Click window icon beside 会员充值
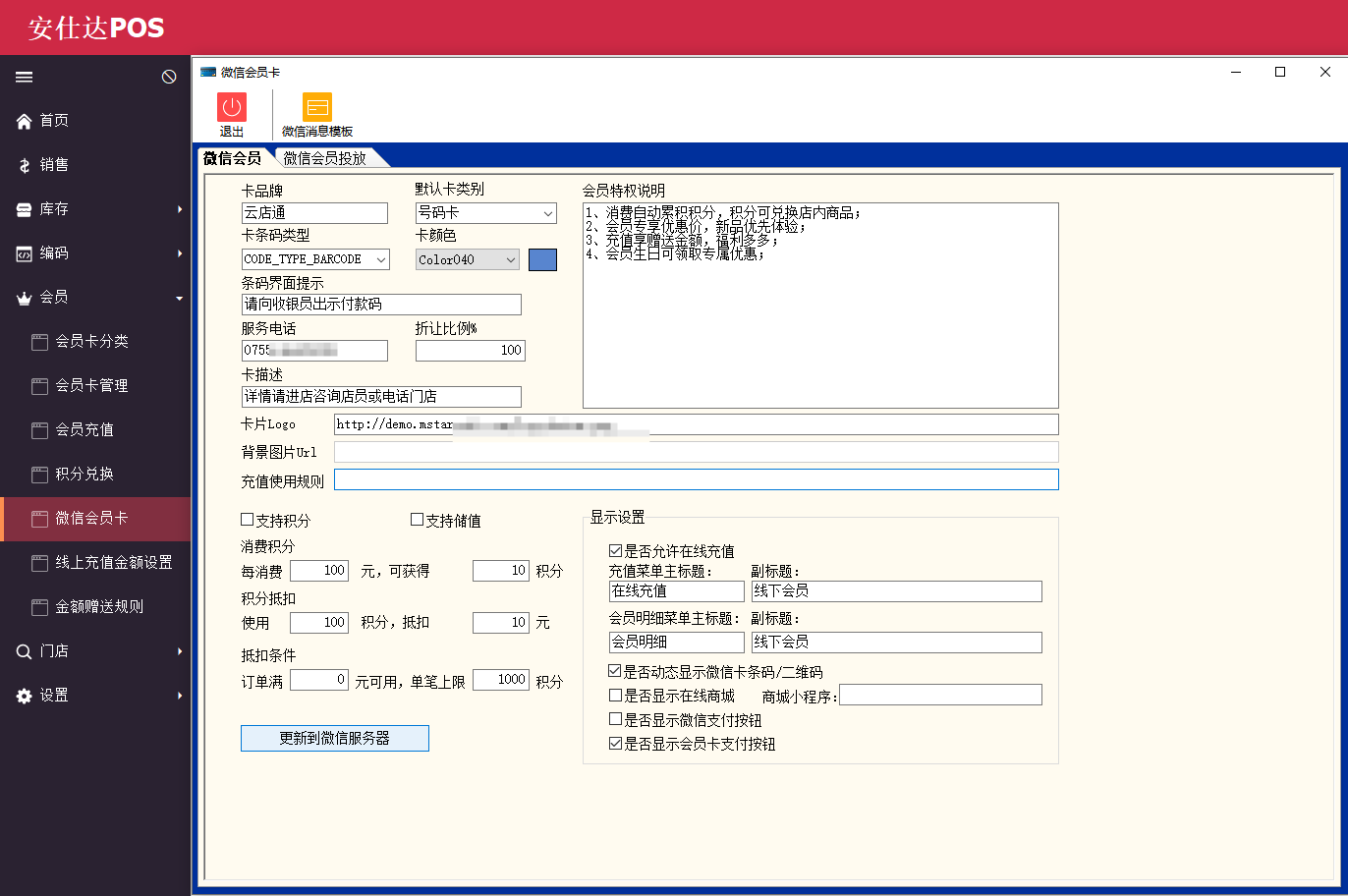 pos(39,430)
